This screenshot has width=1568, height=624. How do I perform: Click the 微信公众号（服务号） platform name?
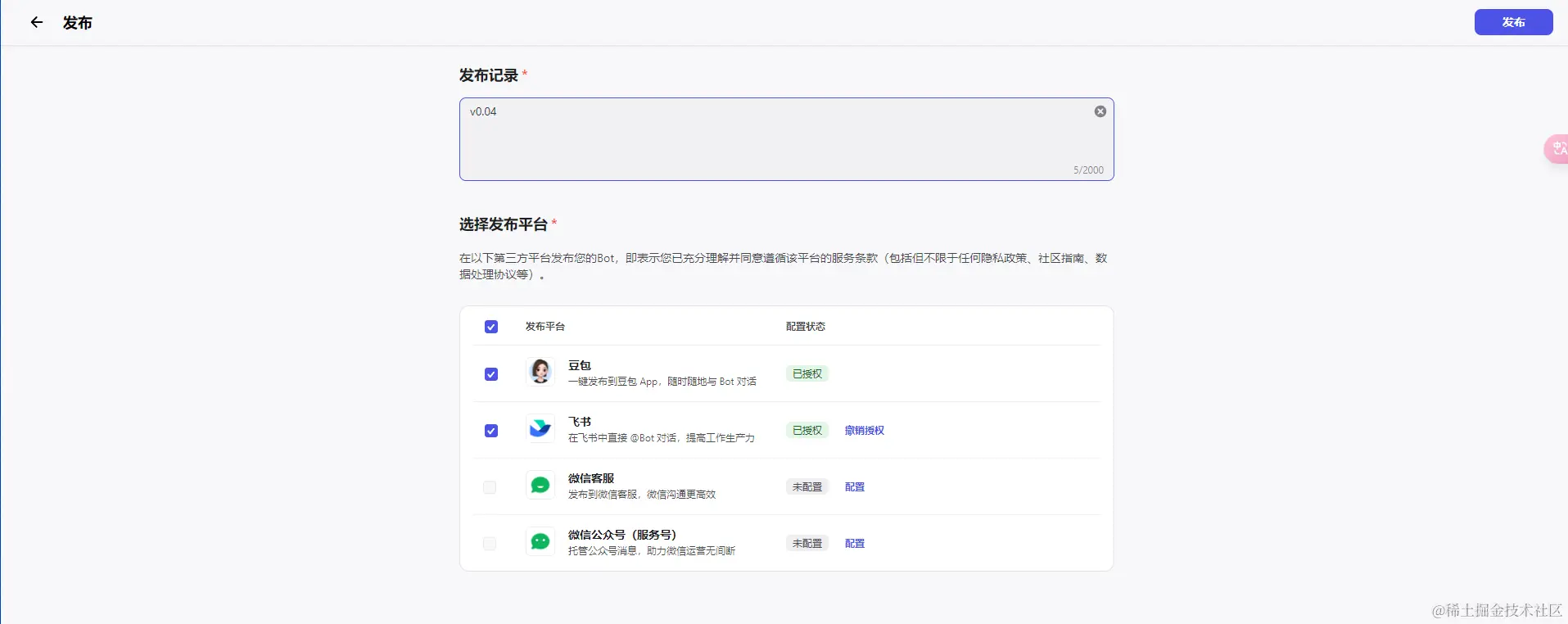(x=622, y=535)
